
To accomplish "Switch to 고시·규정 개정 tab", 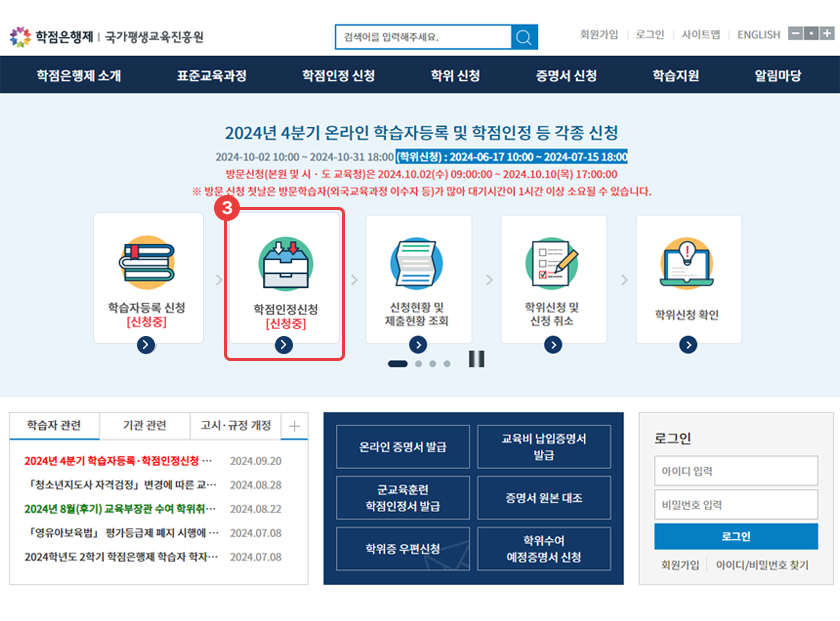I will click(x=236, y=426).
